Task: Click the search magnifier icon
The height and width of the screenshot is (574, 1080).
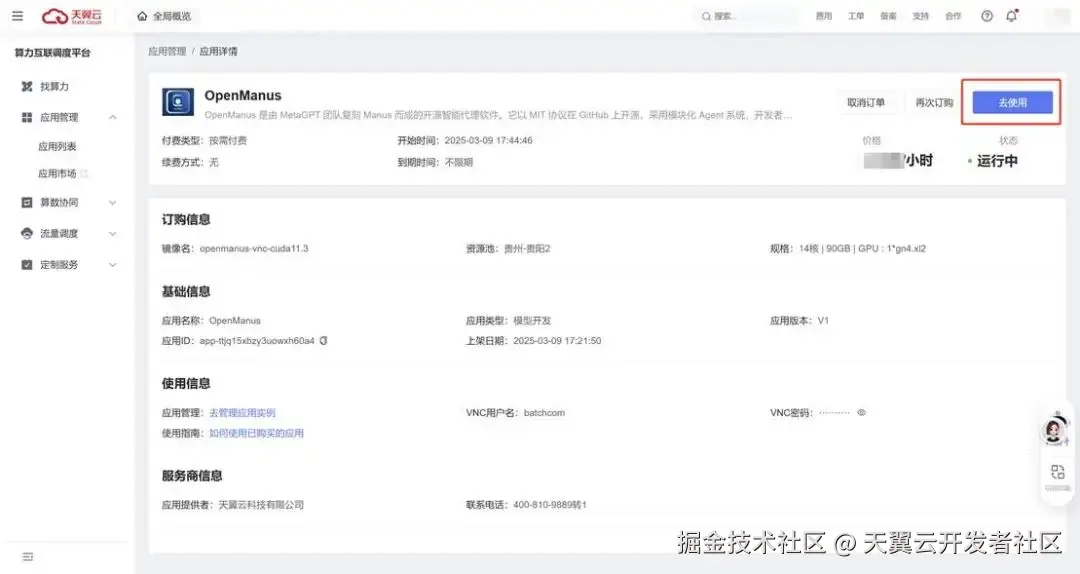Action: coord(706,17)
